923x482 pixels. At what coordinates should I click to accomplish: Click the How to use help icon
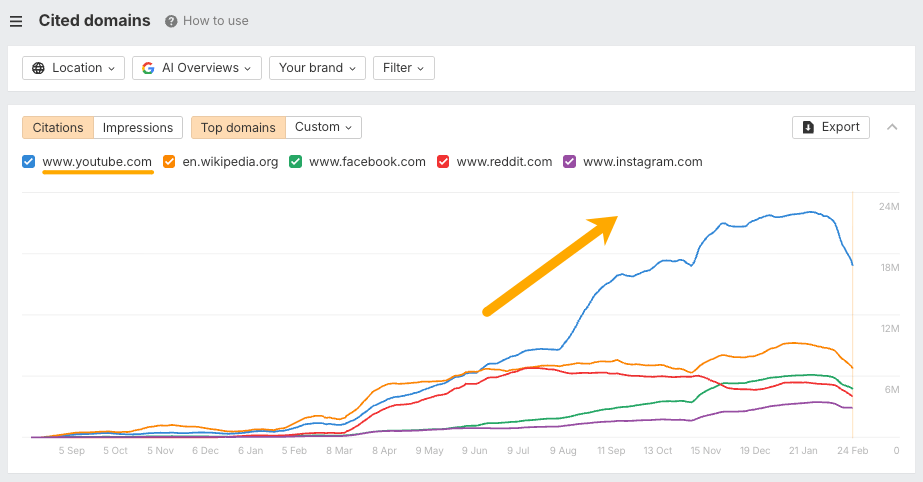tap(171, 21)
